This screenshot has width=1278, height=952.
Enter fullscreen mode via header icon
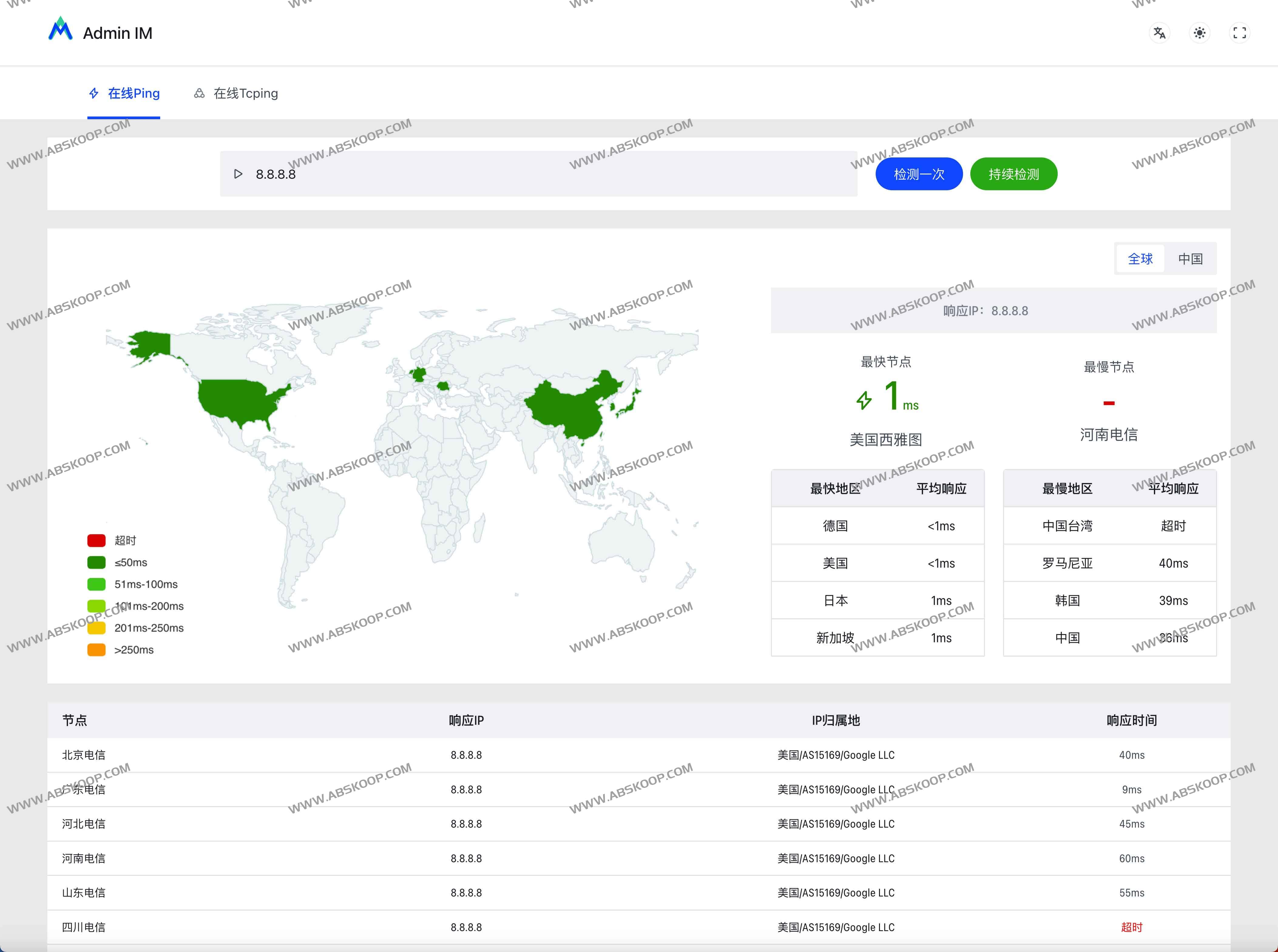point(1239,33)
